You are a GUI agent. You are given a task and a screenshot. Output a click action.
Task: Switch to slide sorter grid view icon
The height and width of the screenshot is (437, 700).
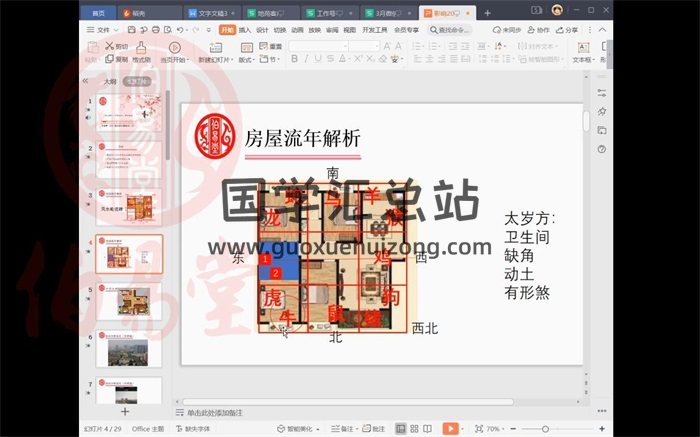415,428
